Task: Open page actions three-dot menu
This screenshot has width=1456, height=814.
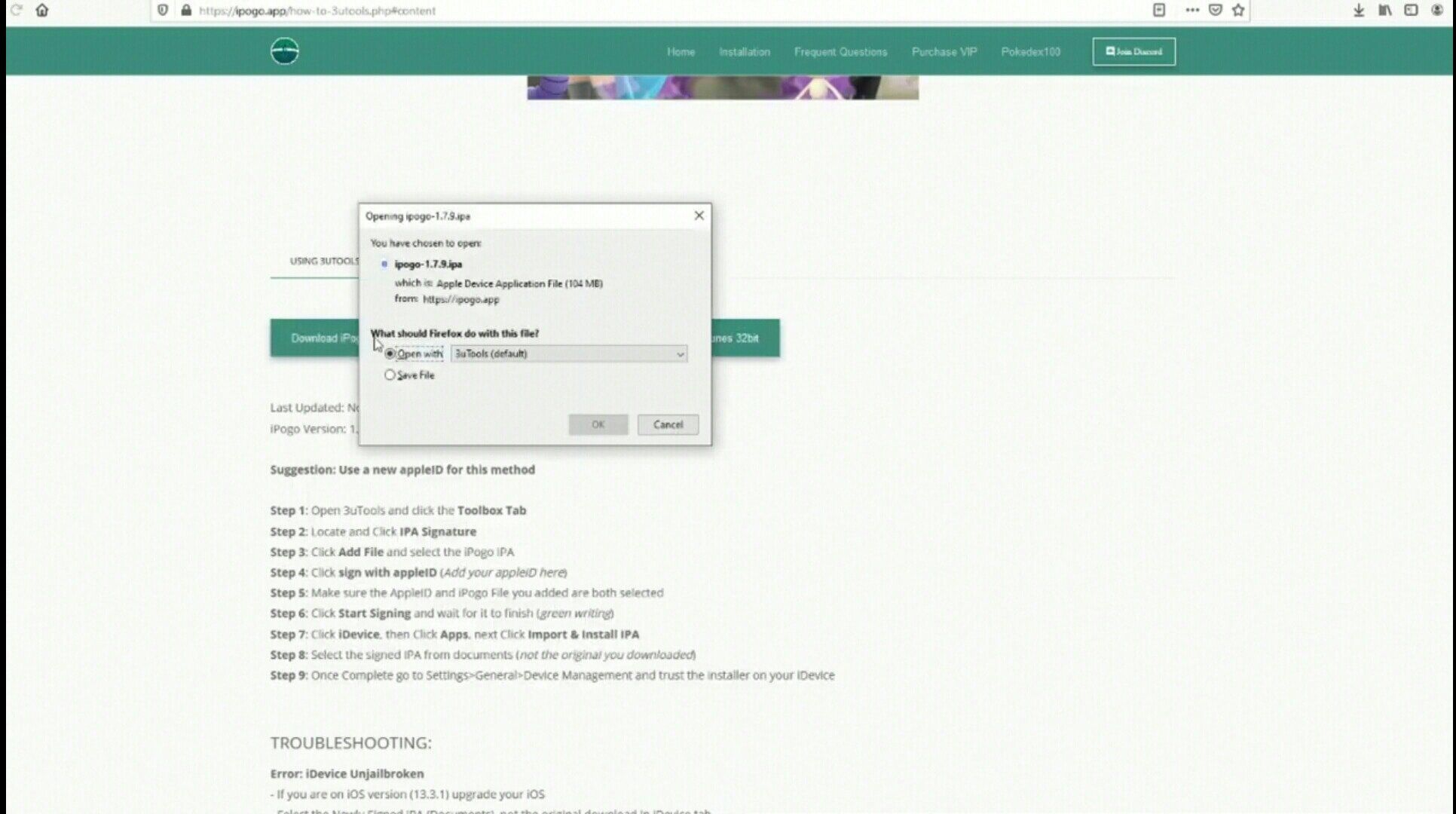Action: point(1192,11)
